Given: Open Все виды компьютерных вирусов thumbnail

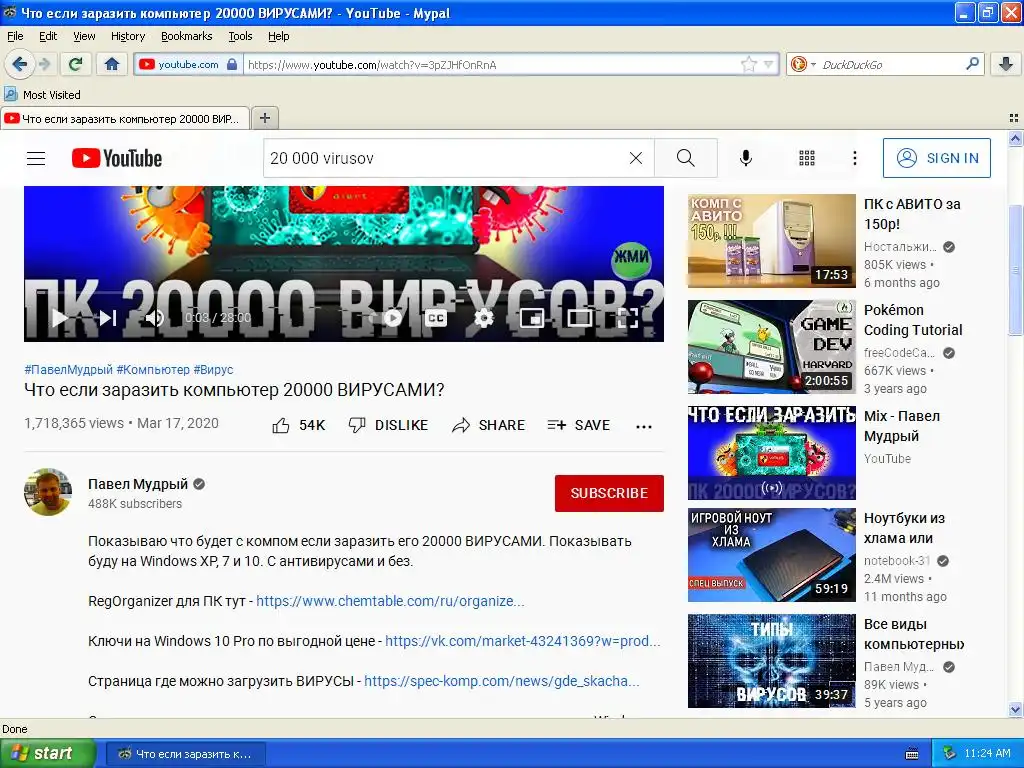Looking at the screenshot, I should tap(771, 661).
